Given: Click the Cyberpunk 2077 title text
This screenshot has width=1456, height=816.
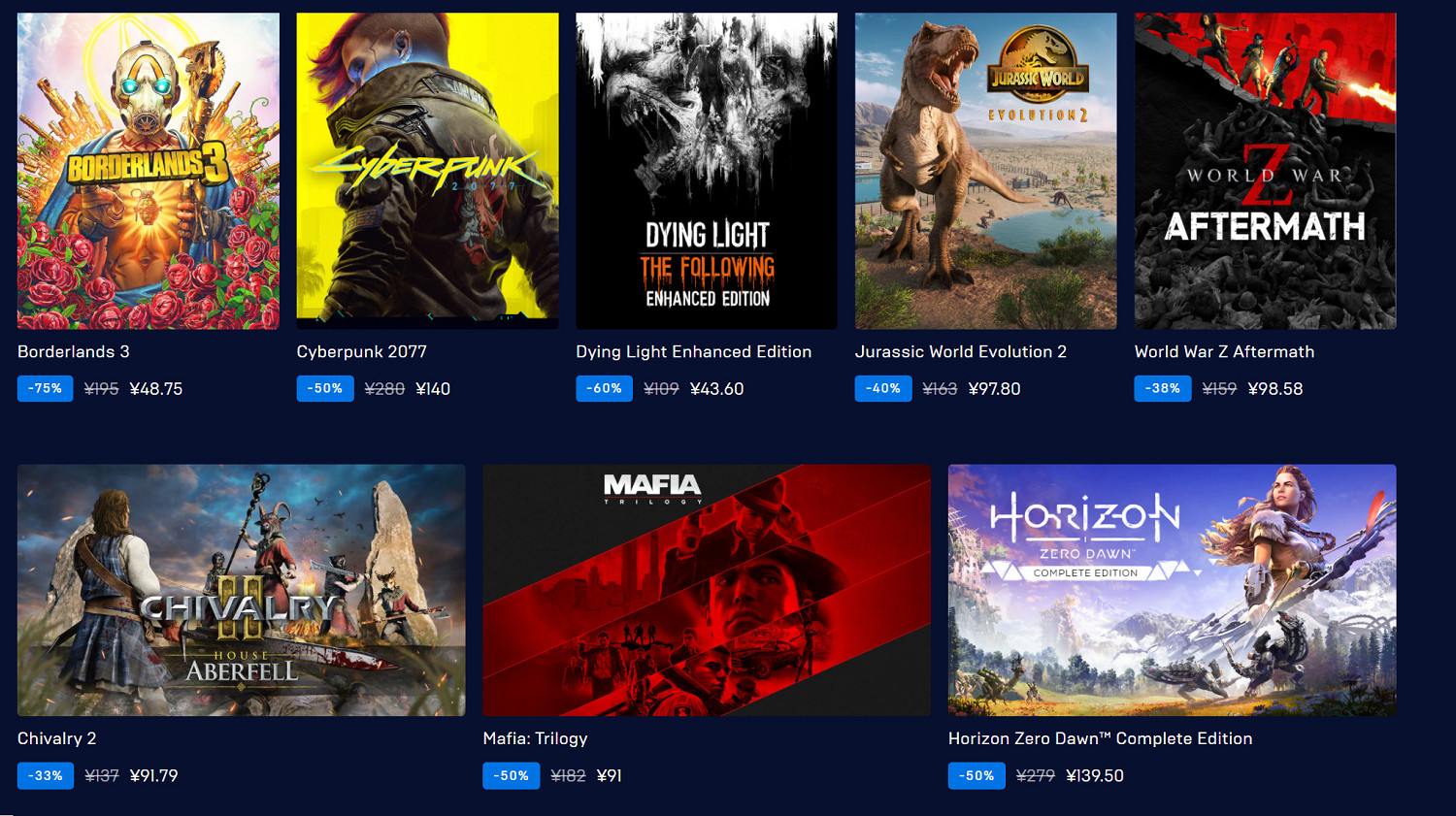Looking at the screenshot, I should coord(362,351).
